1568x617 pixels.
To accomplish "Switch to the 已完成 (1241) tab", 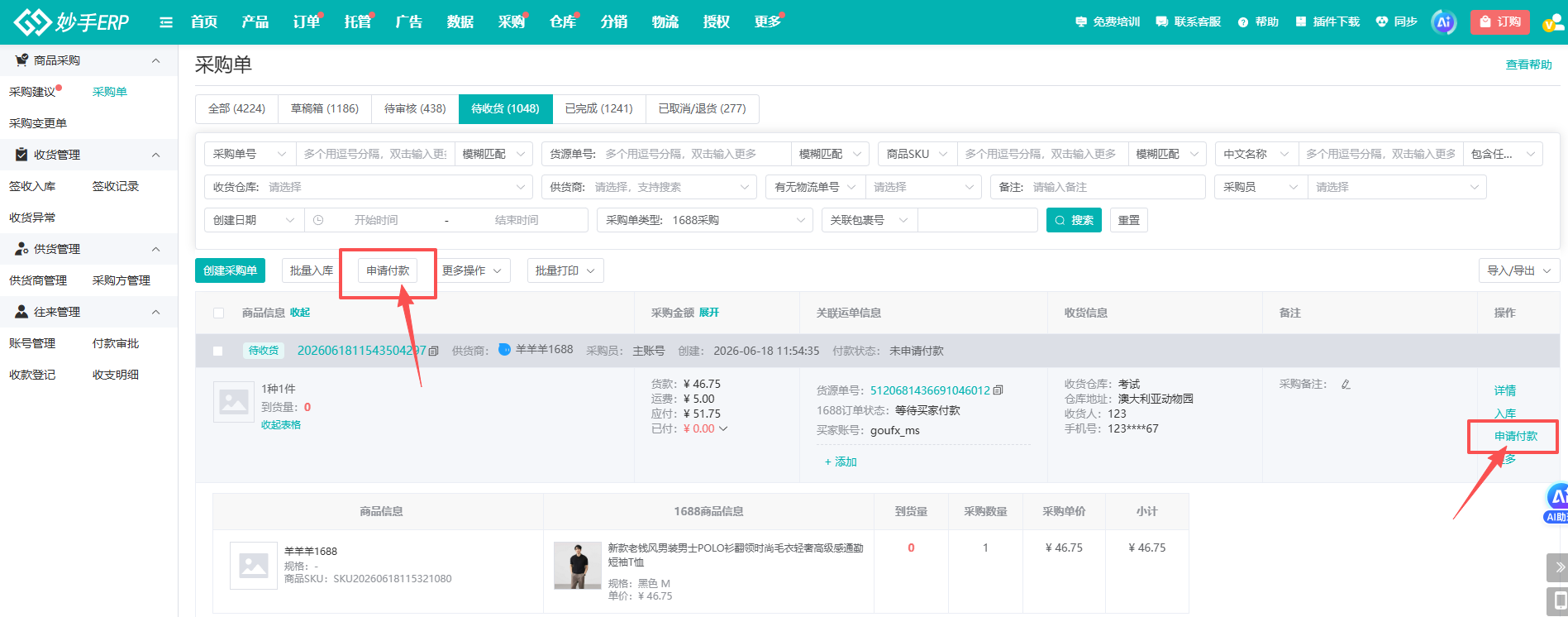I will [599, 108].
